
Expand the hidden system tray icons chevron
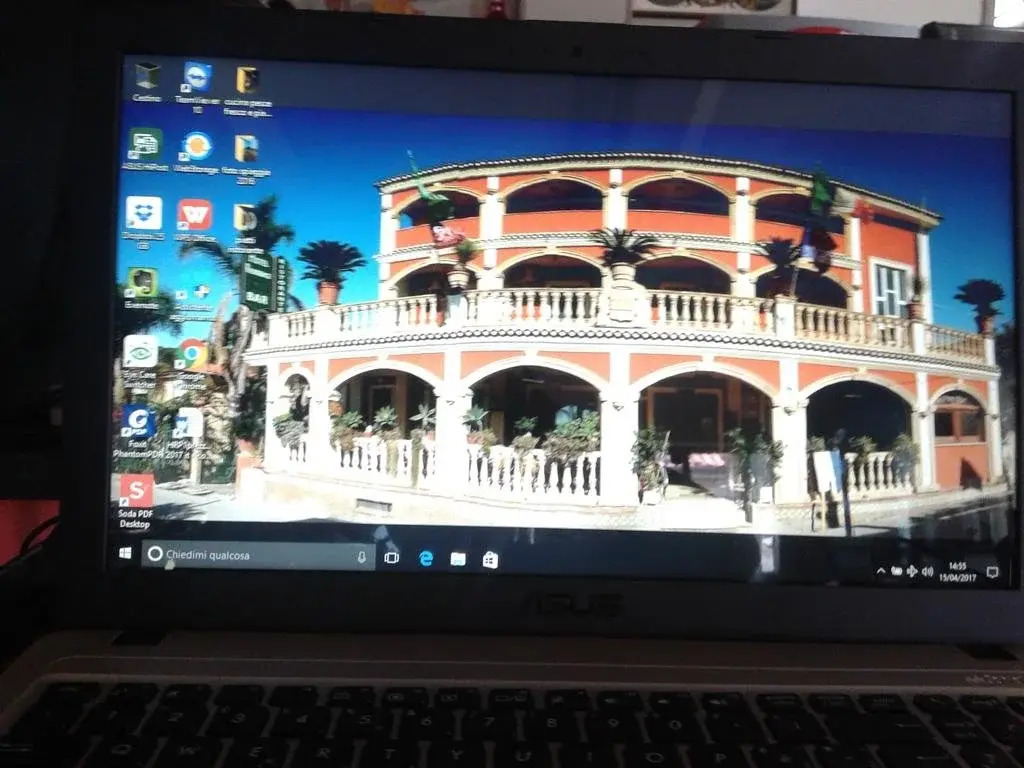click(x=881, y=571)
